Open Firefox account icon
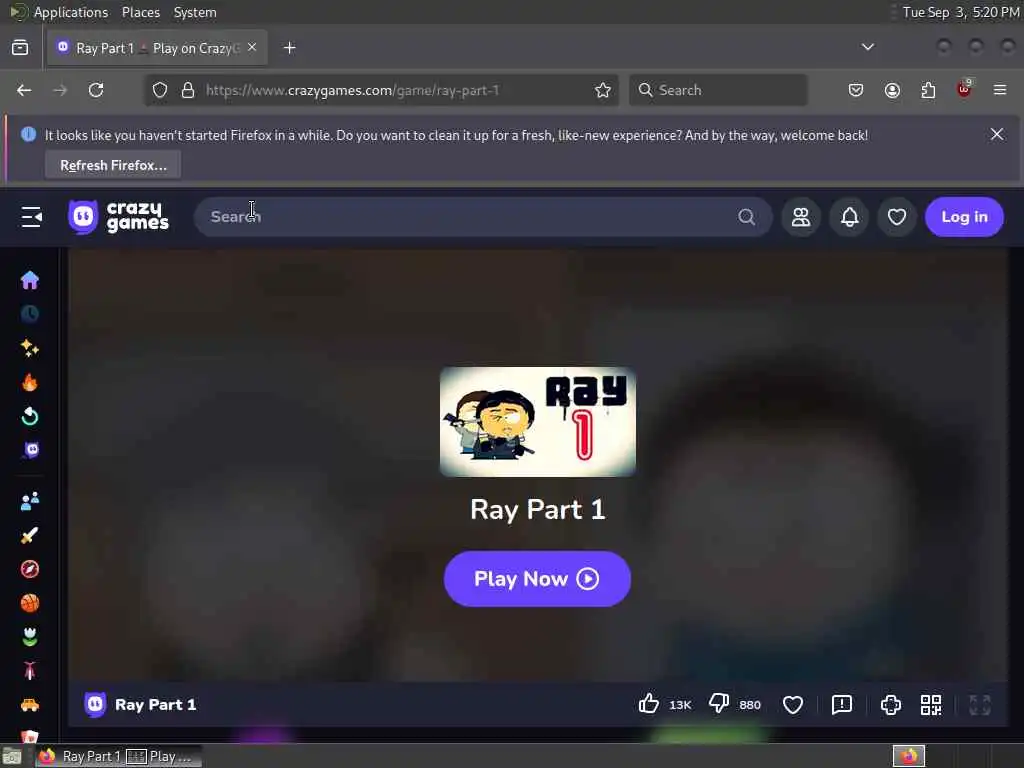 (892, 90)
